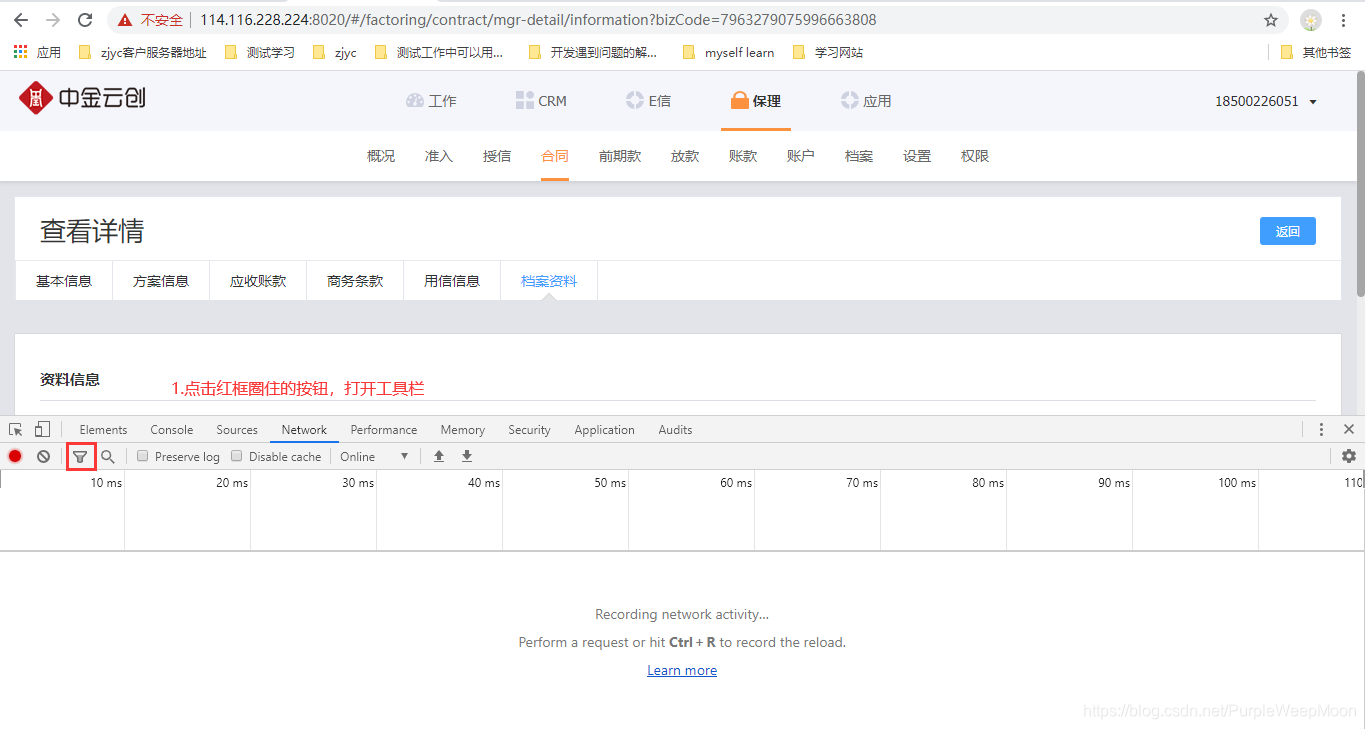Screen dimensions: 1365x729
Task: Open the Learn more link
Action: click(681, 670)
